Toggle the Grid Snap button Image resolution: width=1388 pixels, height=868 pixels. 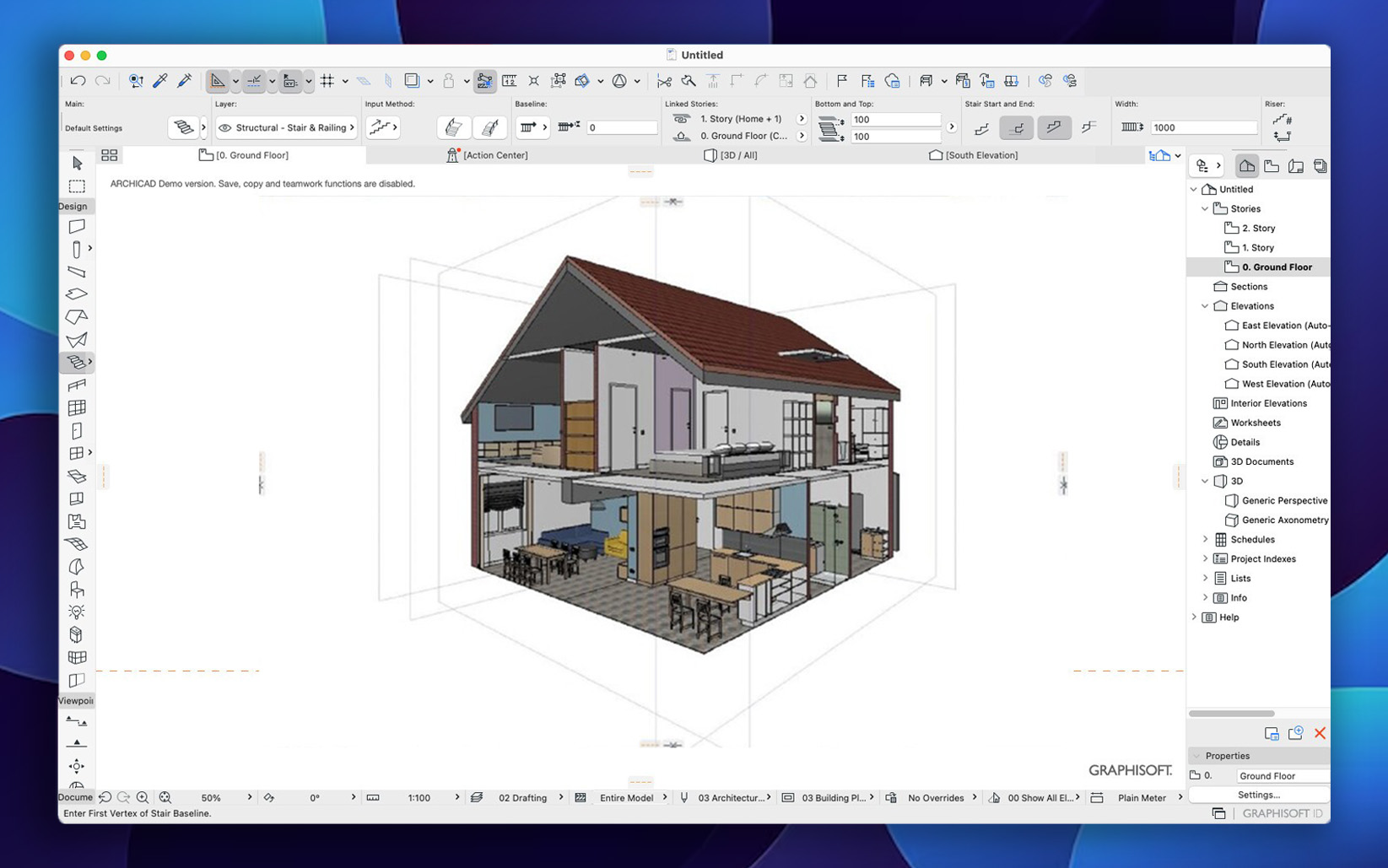[327, 81]
